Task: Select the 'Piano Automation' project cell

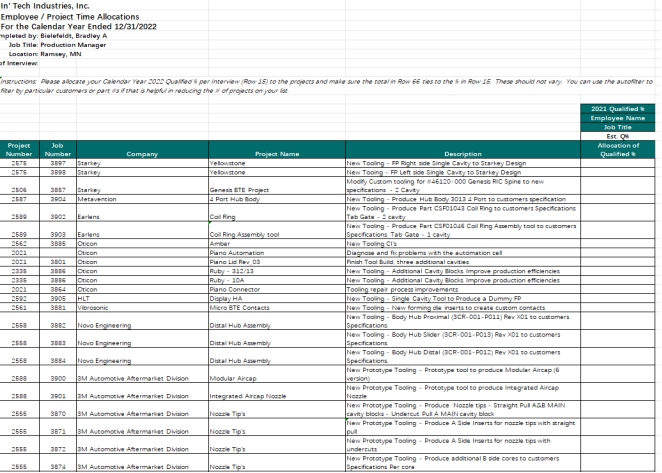Action: pos(277,253)
